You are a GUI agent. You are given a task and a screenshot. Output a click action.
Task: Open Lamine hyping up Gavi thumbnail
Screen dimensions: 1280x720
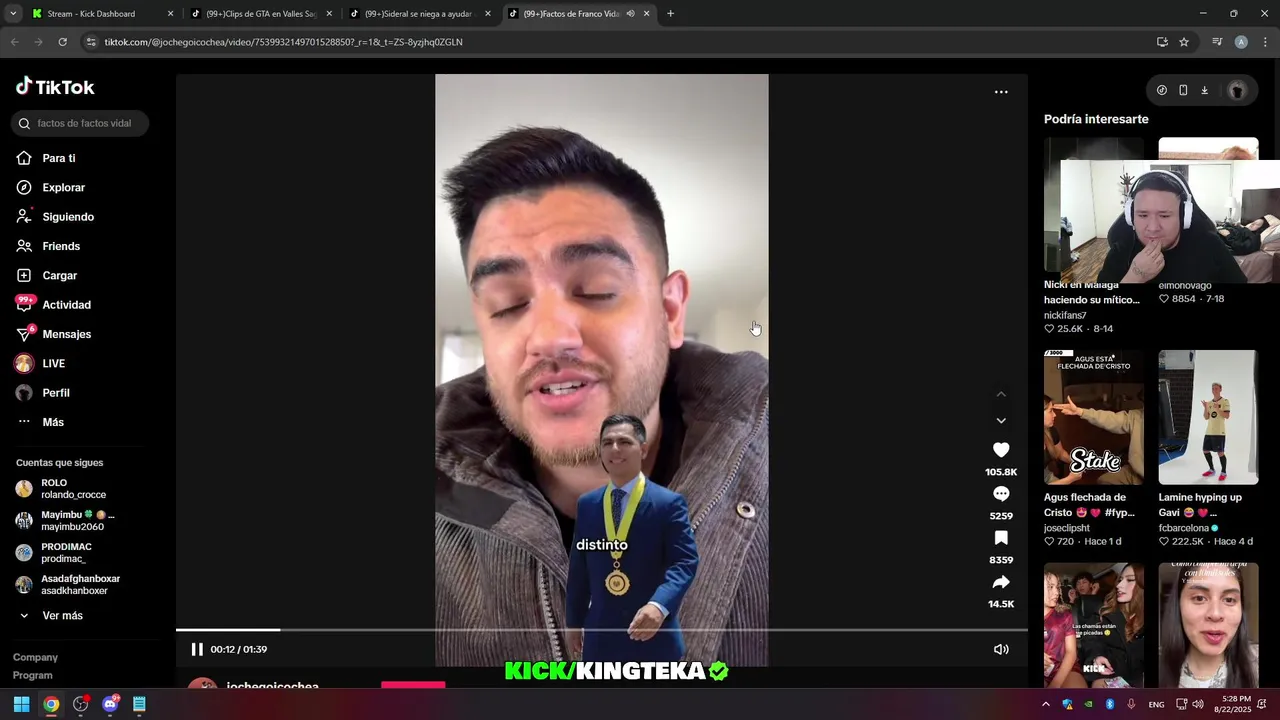point(1208,417)
